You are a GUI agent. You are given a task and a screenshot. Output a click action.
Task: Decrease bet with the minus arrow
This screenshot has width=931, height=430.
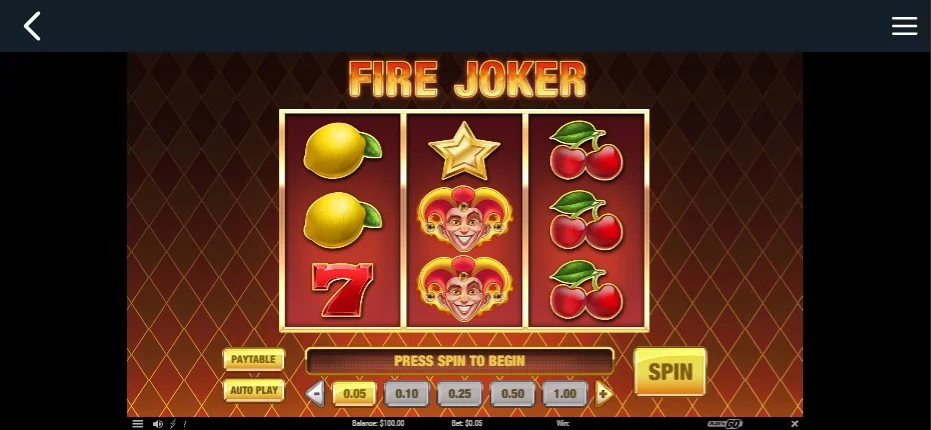pyautogui.click(x=315, y=393)
